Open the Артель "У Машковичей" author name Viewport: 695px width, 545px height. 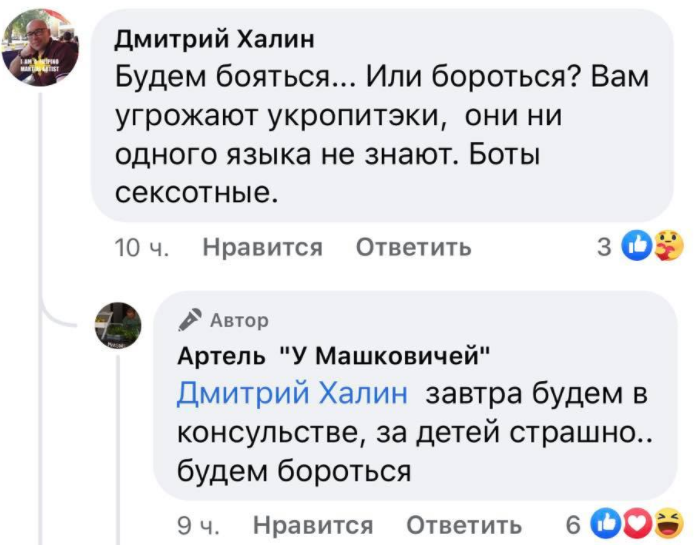[333, 356]
